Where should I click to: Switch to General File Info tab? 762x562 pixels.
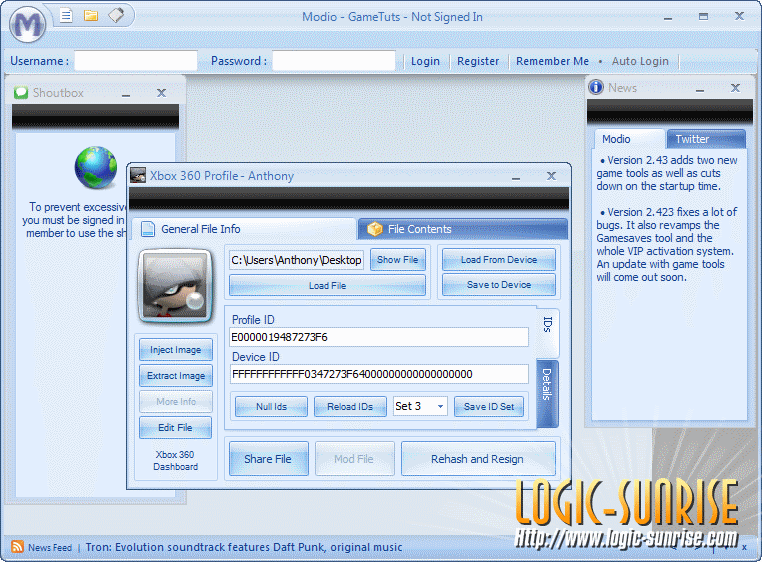tap(245, 228)
